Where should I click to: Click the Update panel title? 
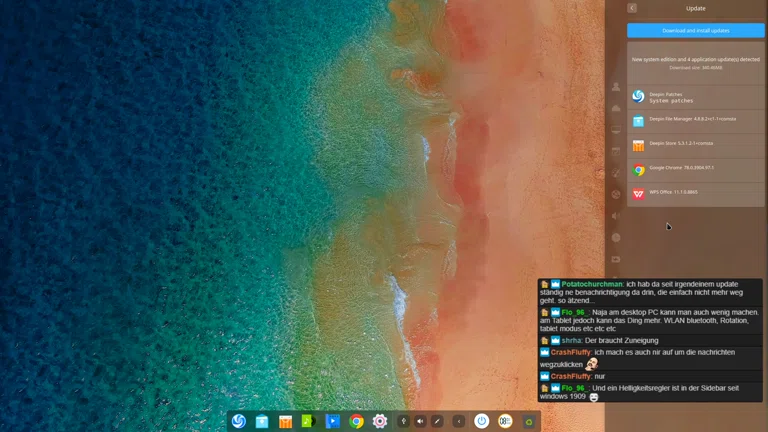(696, 8)
